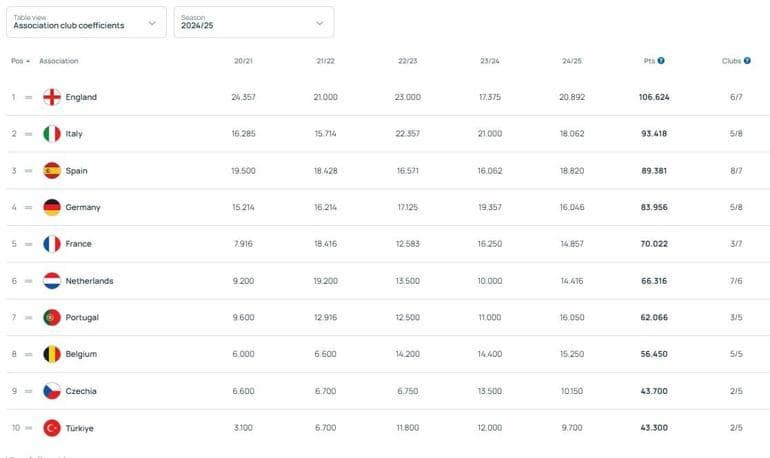Open the France association link
This screenshot has width=770, height=458.
click(78, 244)
